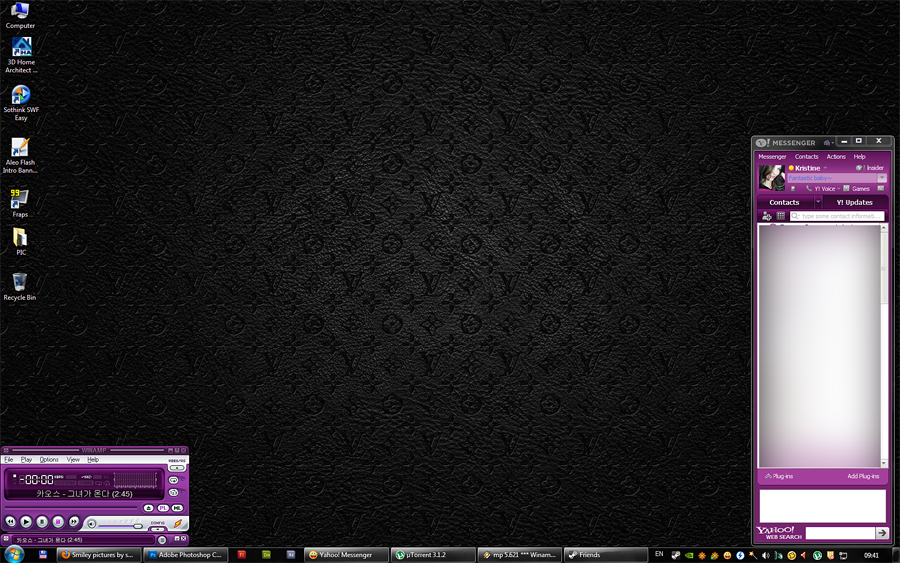Click Winamp next track button
The width and height of the screenshot is (900, 563).
[x=74, y=522]
